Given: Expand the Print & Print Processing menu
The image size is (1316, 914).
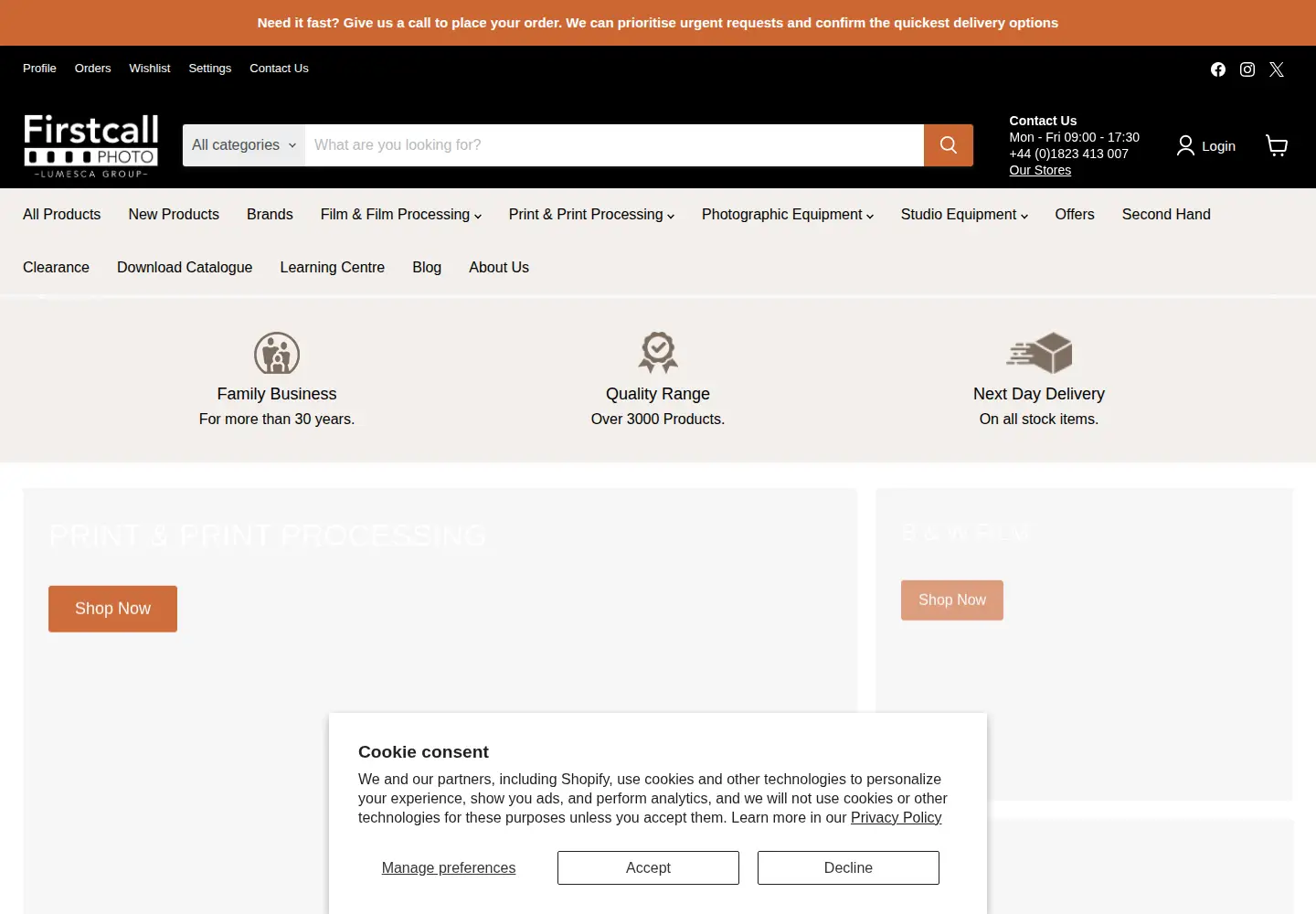Looking at the screenshot, I should 591,215.
